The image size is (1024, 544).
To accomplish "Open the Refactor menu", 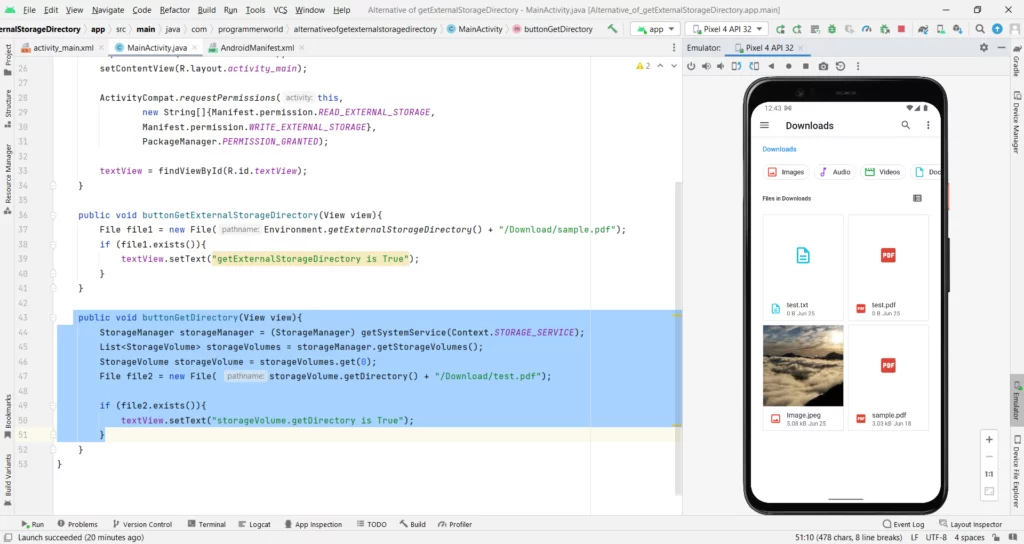I will point(174,10).
